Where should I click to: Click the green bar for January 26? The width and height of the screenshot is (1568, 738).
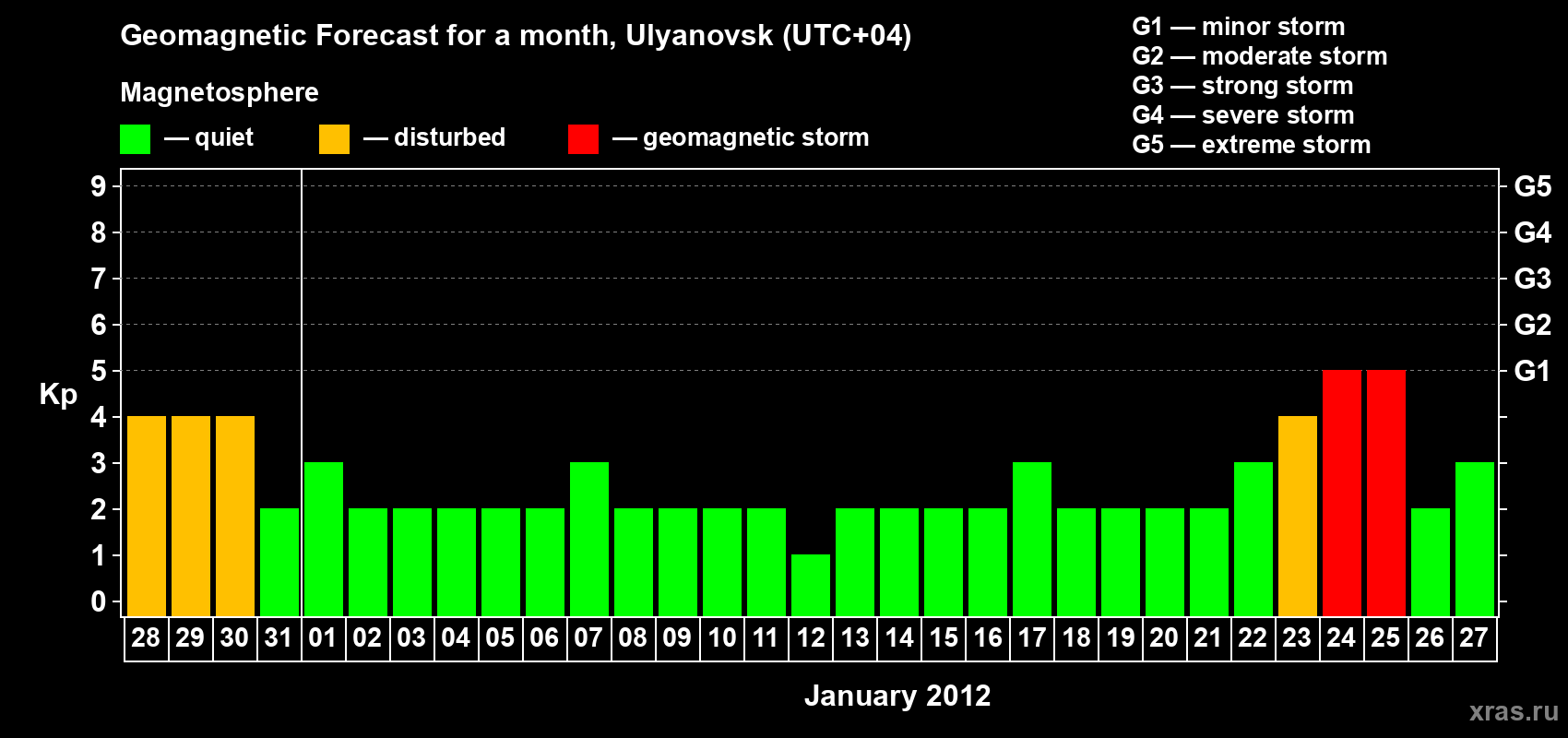coord(1431,562)
